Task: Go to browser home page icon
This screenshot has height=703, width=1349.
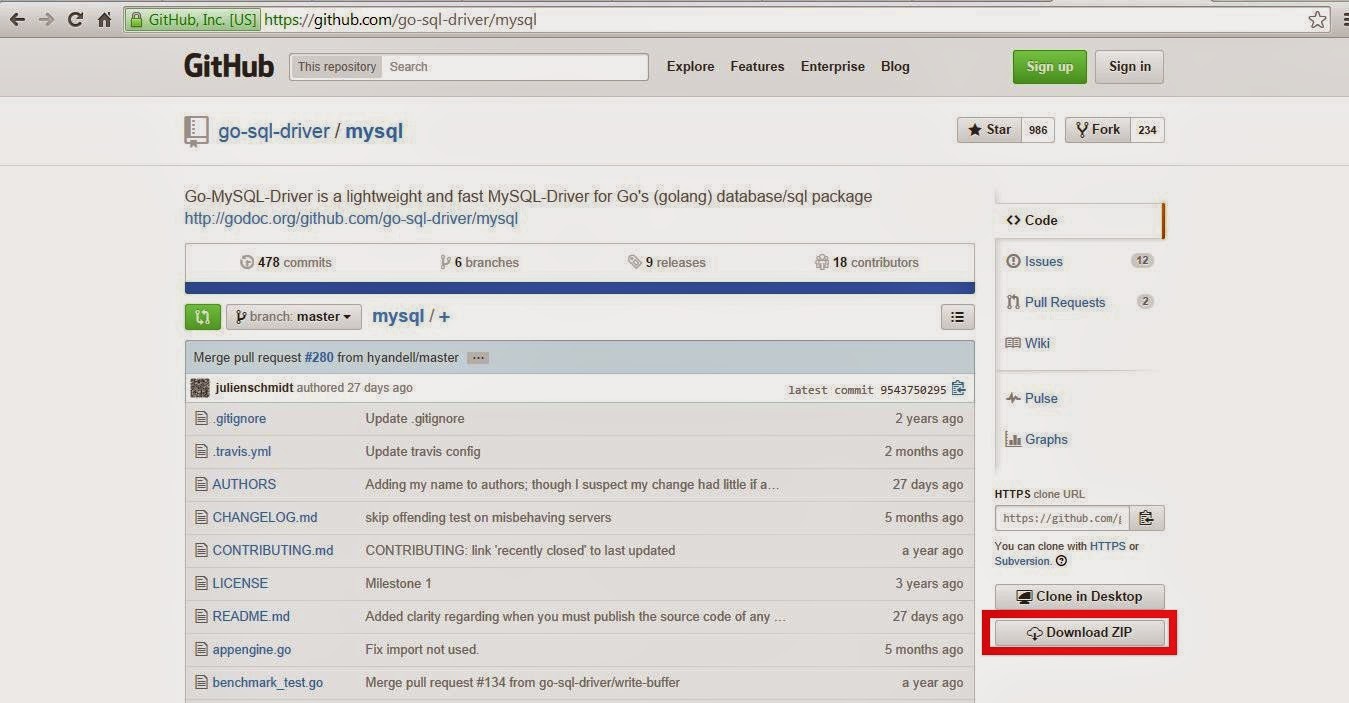Action: tap(104, 19)
